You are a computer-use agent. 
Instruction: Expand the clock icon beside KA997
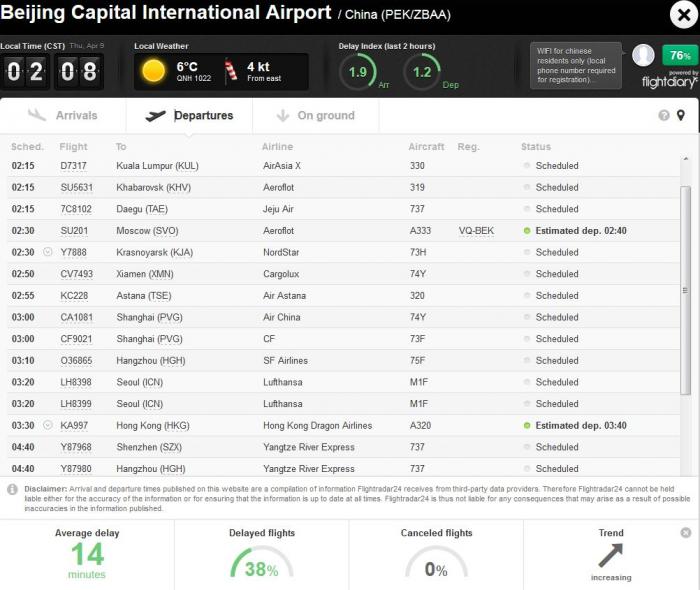click(x=47, y=425)
